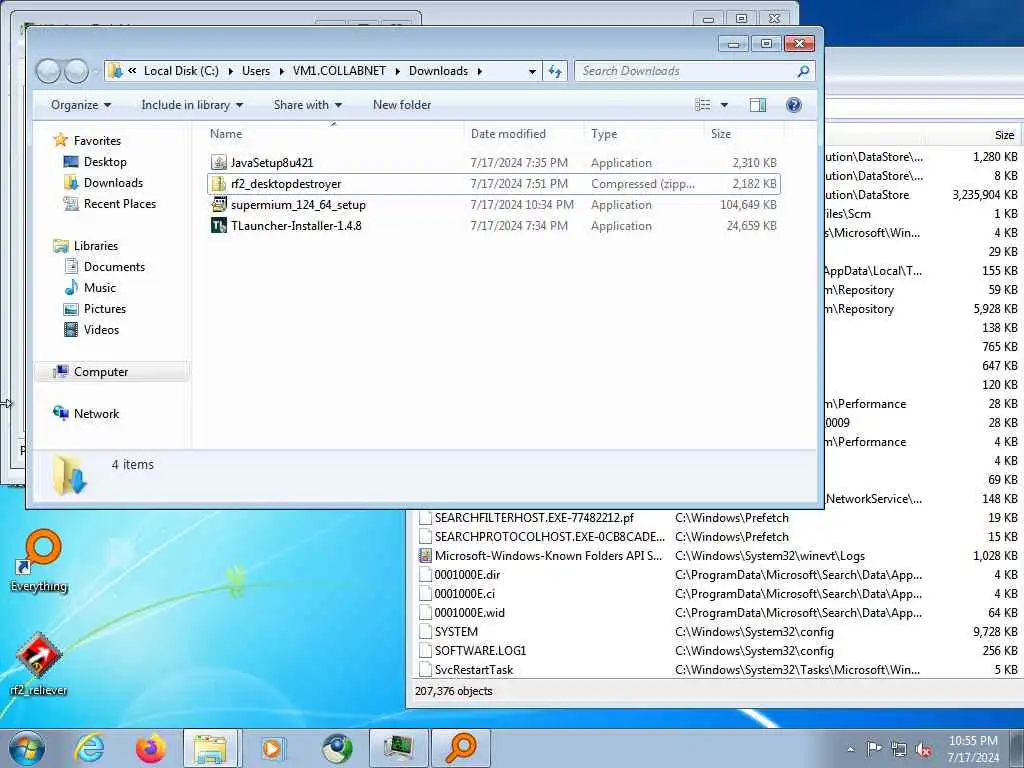Select Videos library
This screenshot has height=768, width=1024.
[x=101, y=330]
